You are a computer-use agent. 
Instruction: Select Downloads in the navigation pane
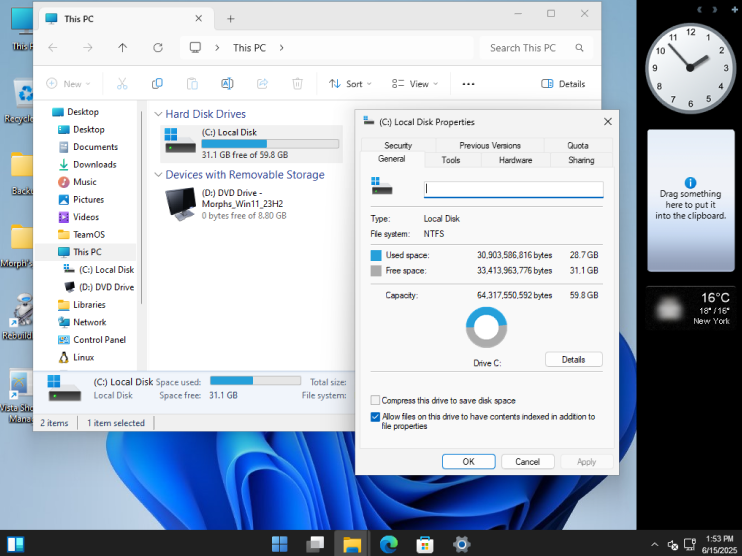click(x=95, y=164)
